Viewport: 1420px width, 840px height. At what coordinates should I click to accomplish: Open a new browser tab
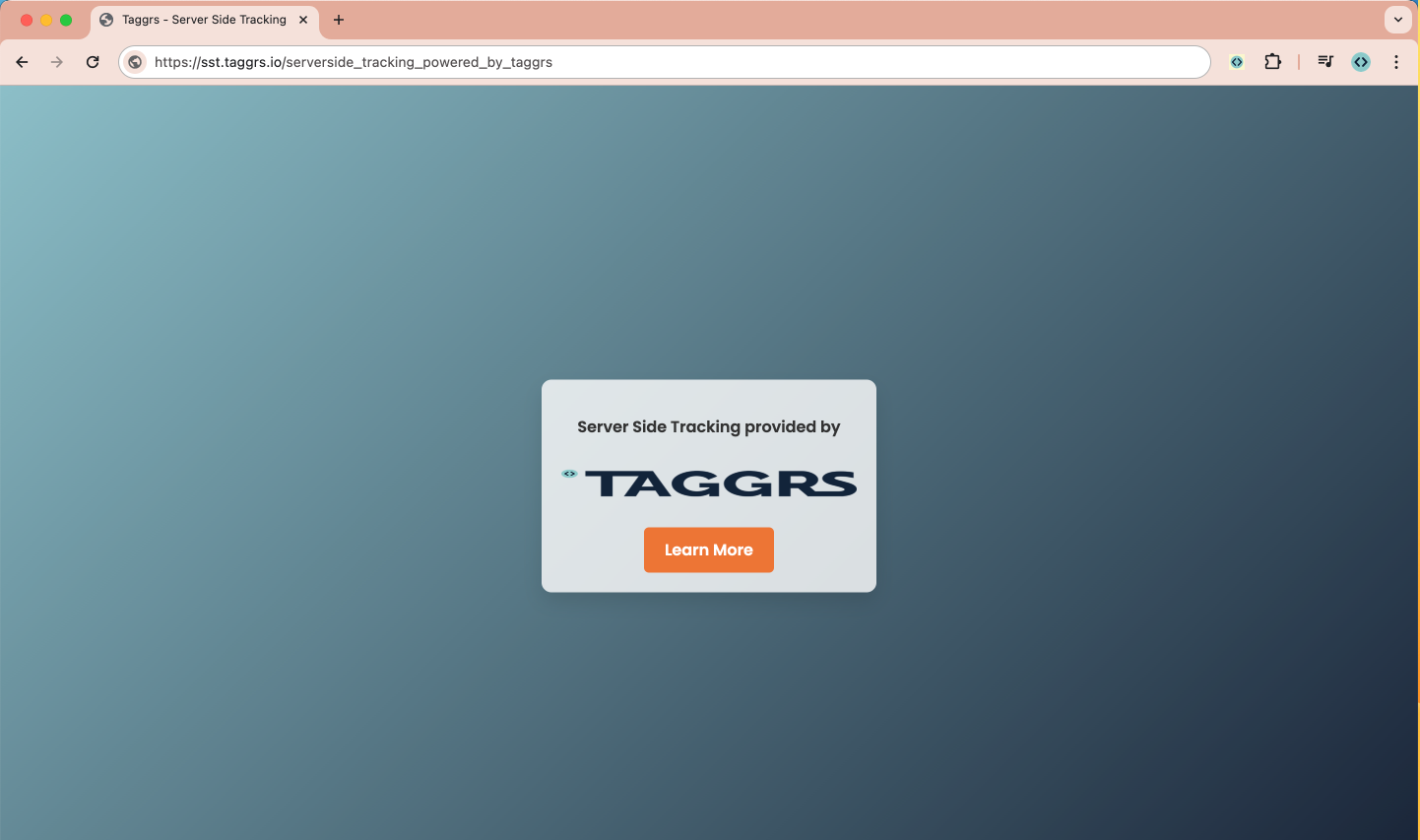339,20
